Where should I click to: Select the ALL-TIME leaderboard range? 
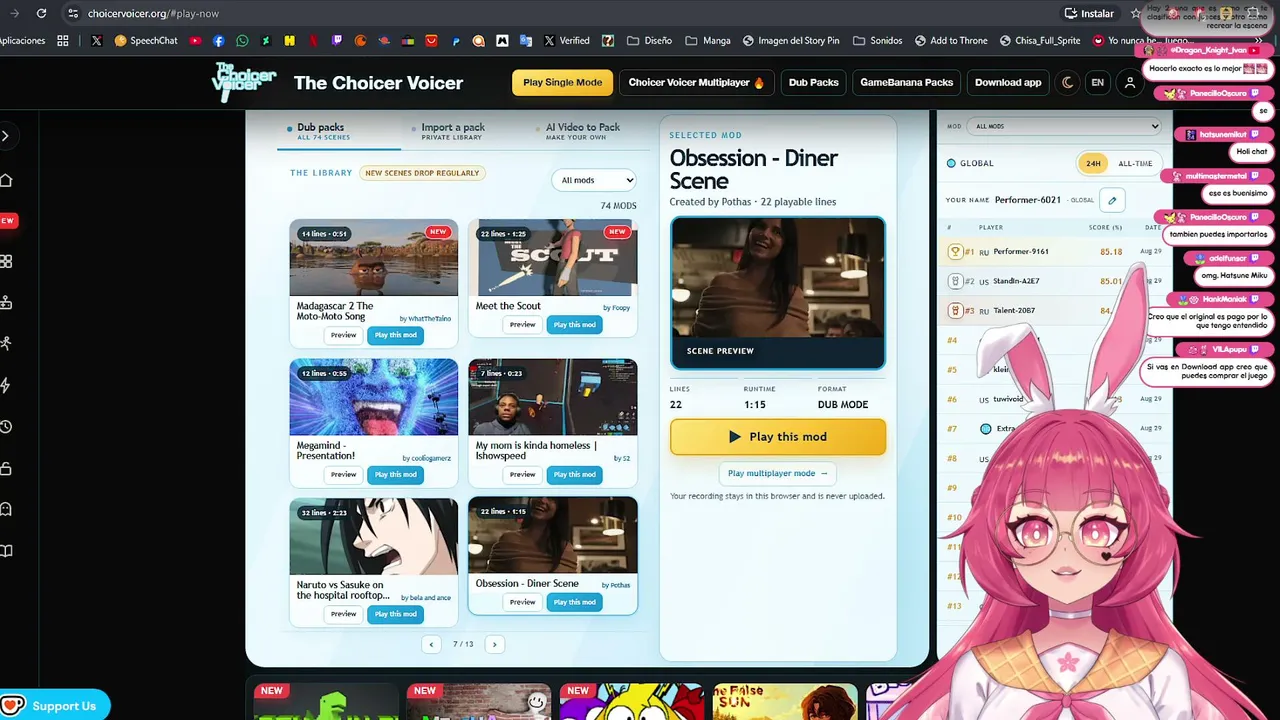point(1135,163)
